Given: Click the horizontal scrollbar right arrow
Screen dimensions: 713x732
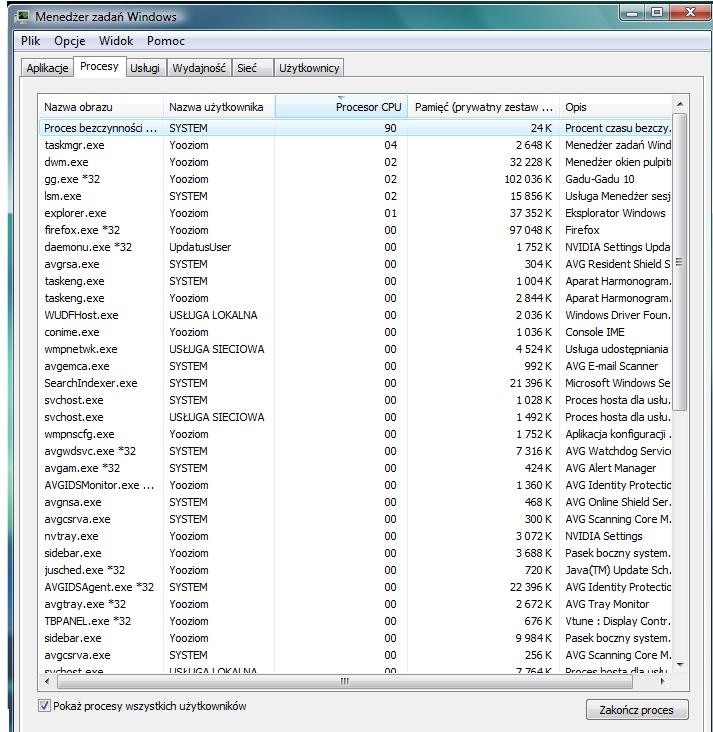Looking at the screenshot, I should click(x=662, y=681).
